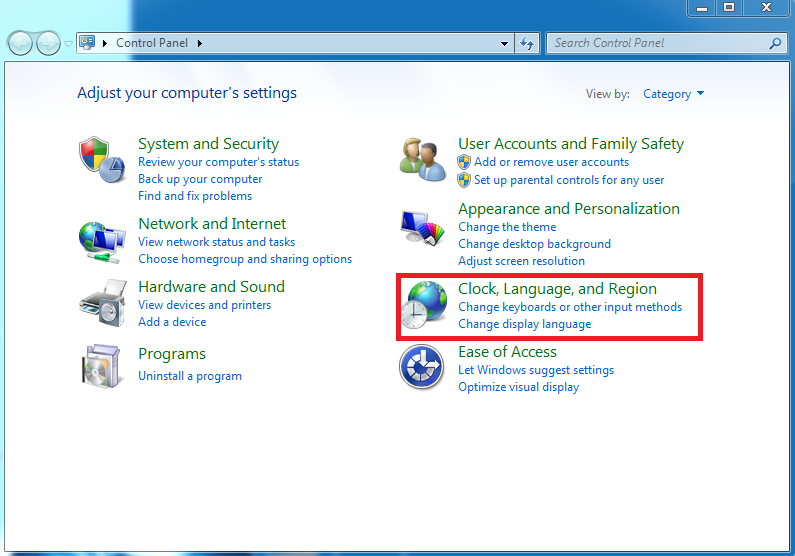
Task: Open User Accounts people icon
Action: click(422, 159)
